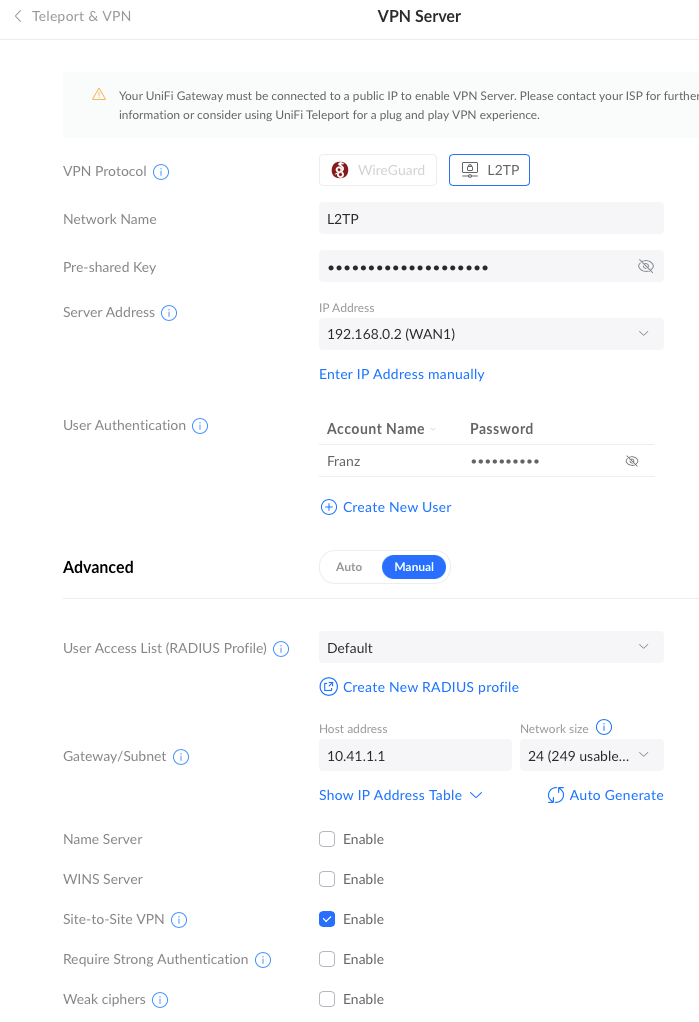
Task: Click the Server Address info icon
Action: tap(169, 313)
